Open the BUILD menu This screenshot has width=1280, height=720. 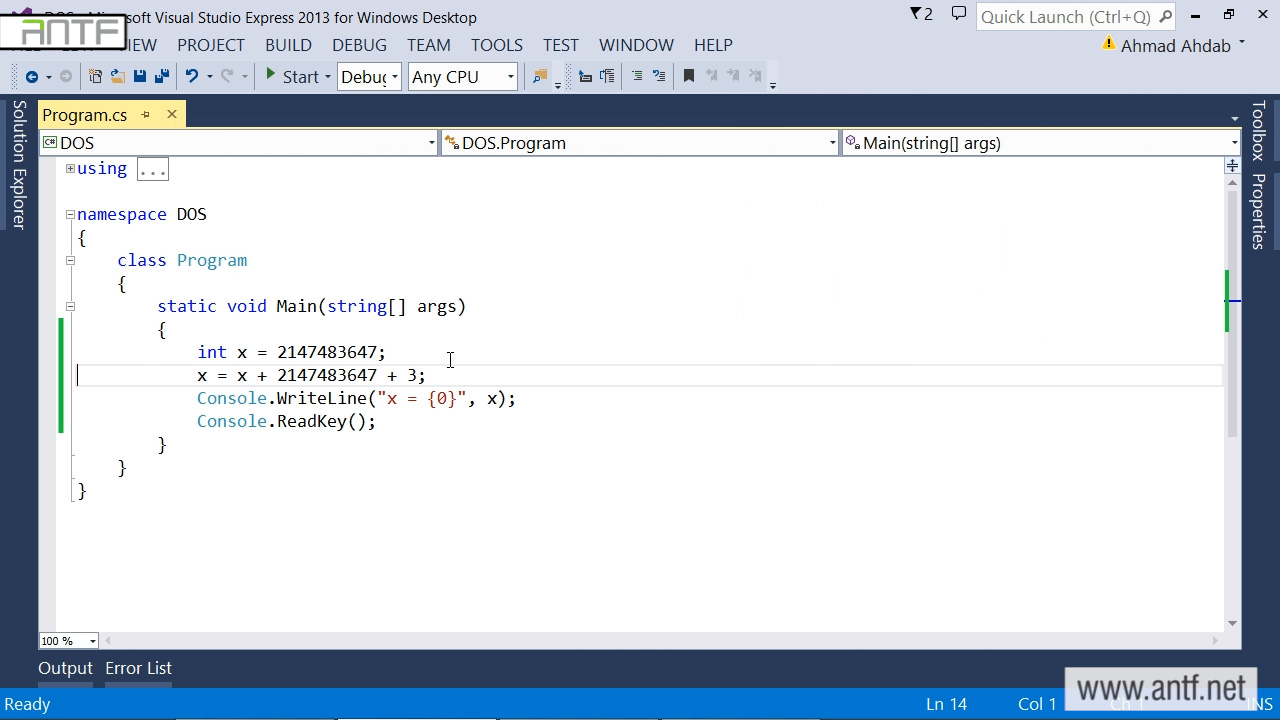tap(288, 45)
